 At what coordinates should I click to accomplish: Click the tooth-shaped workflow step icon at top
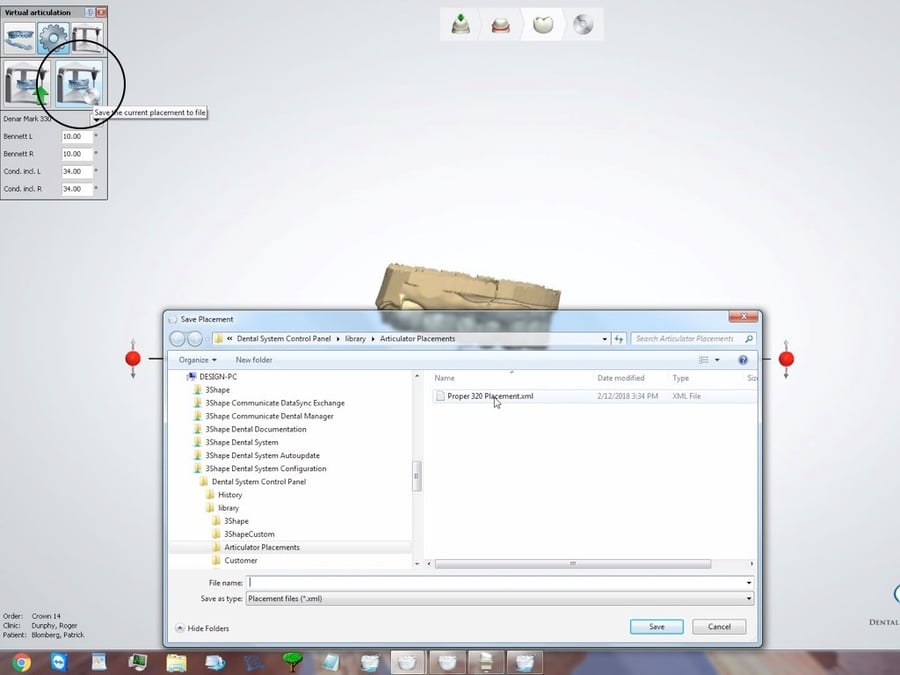(x=543, y=24)
